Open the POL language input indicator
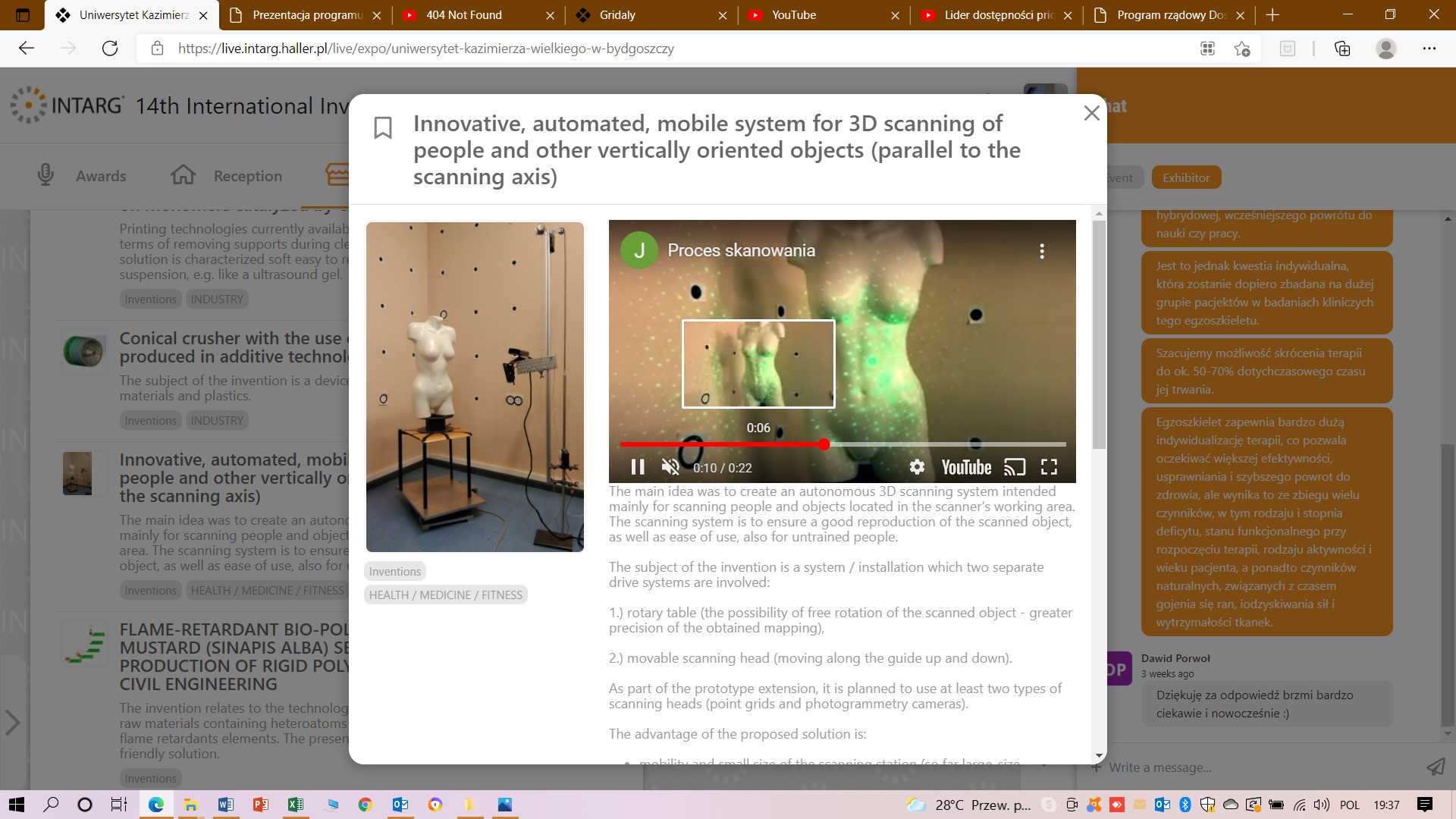Image resolution: width=1456 pixels, height=819 pixels. 1350,805
